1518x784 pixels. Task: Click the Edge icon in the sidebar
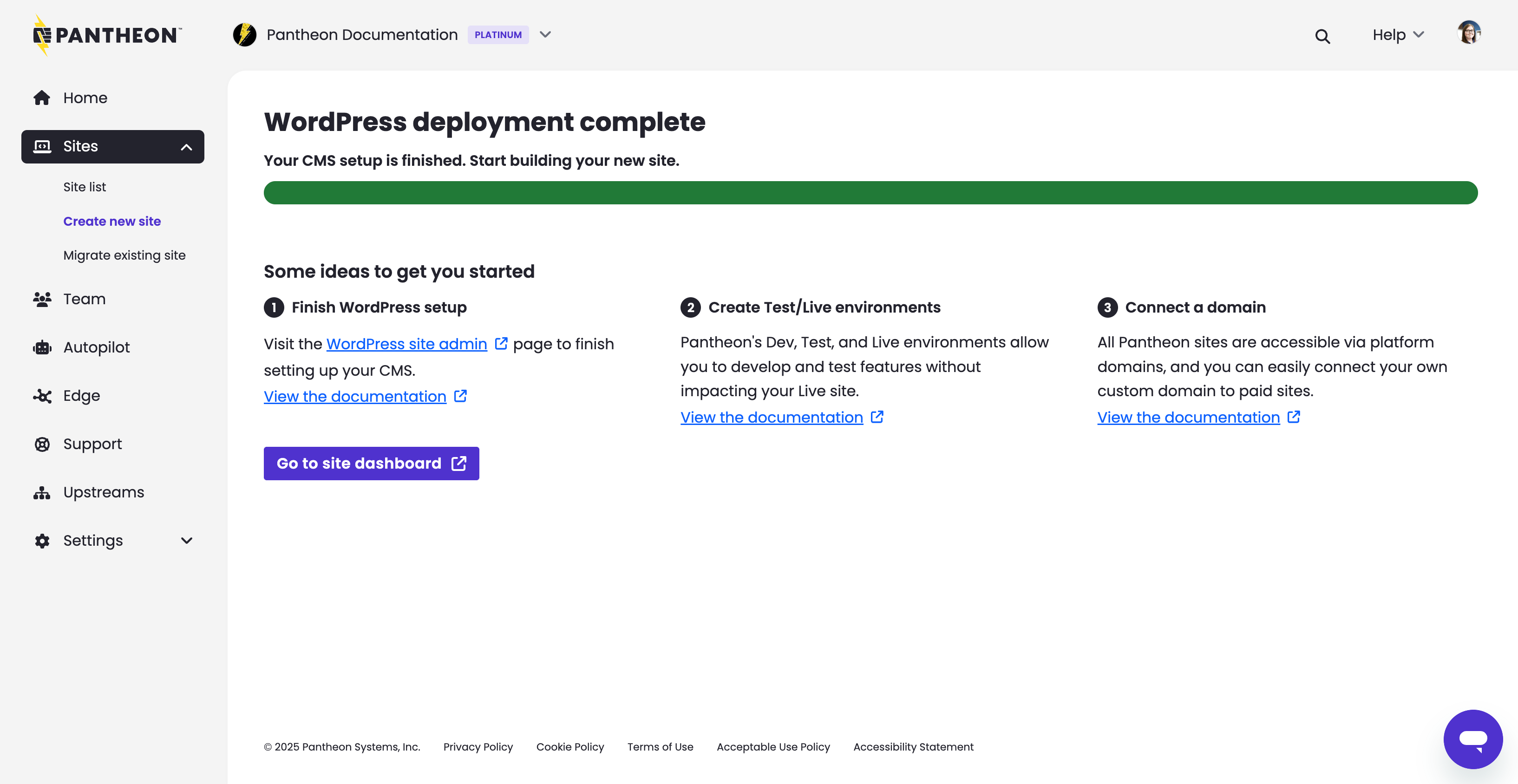(x=42, y=396)
